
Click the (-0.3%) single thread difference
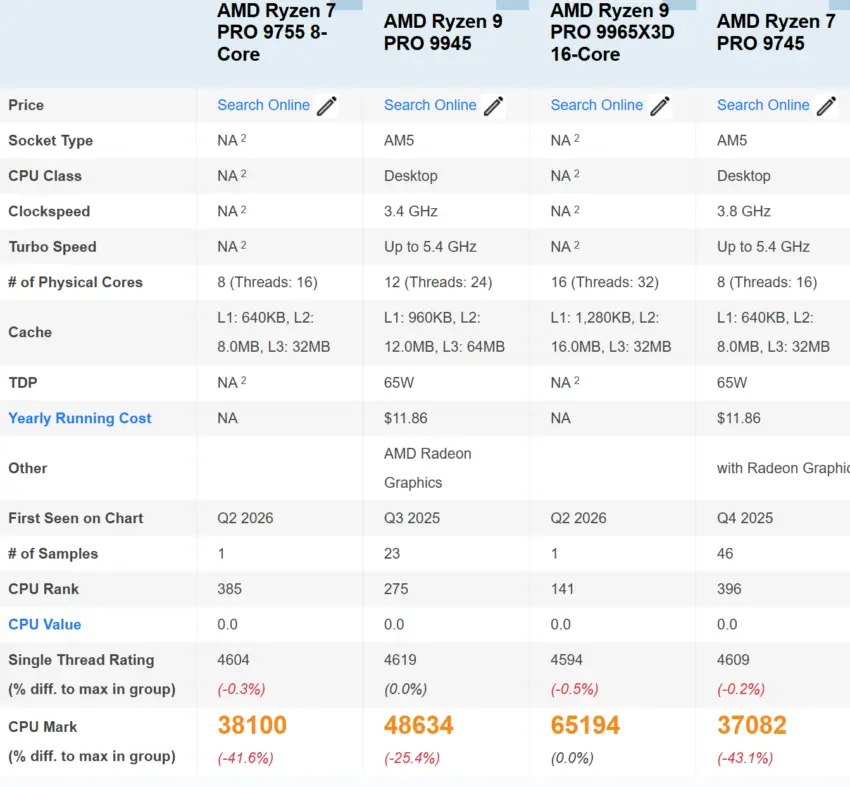[x=242, y=689]
